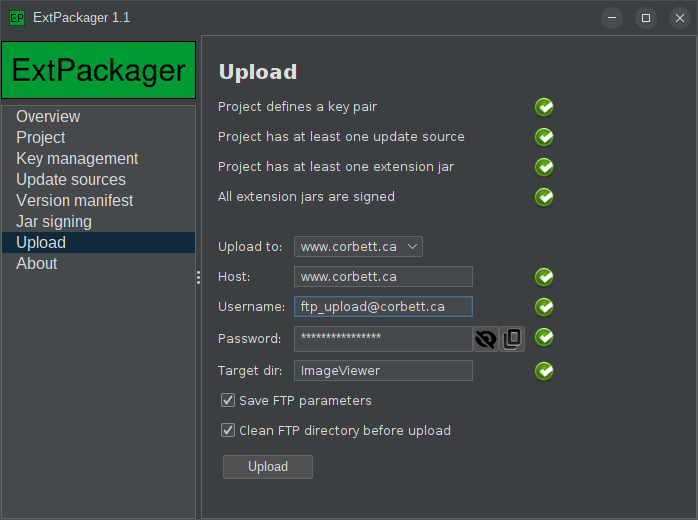
Task: Switch to Update sources section
Action: [x=71, y=180]
